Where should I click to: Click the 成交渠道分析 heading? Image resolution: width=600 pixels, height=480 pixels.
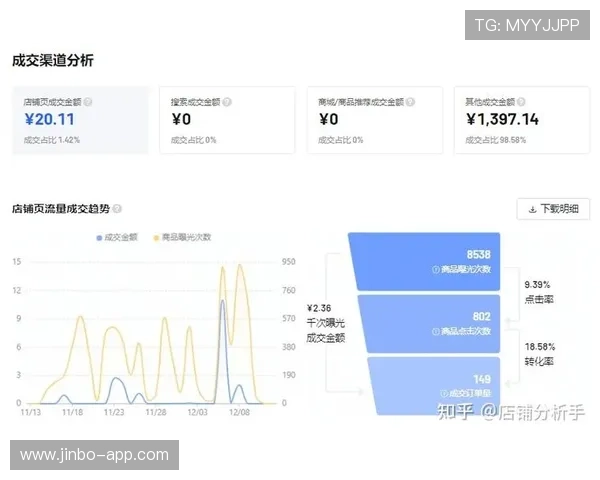(53, 60)
